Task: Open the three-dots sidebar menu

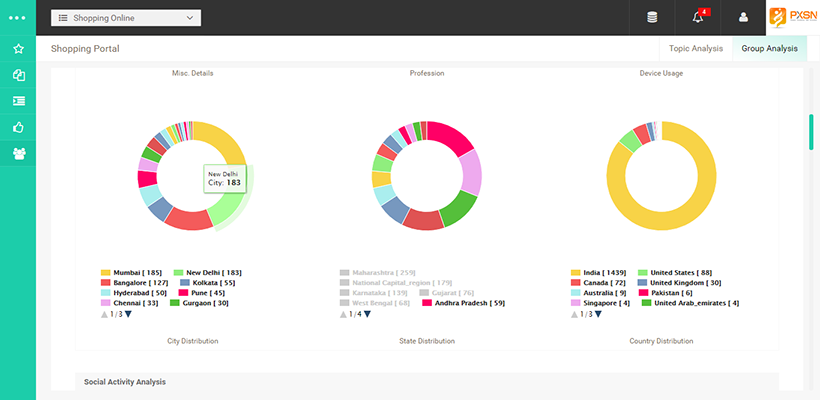Action: 17,18
